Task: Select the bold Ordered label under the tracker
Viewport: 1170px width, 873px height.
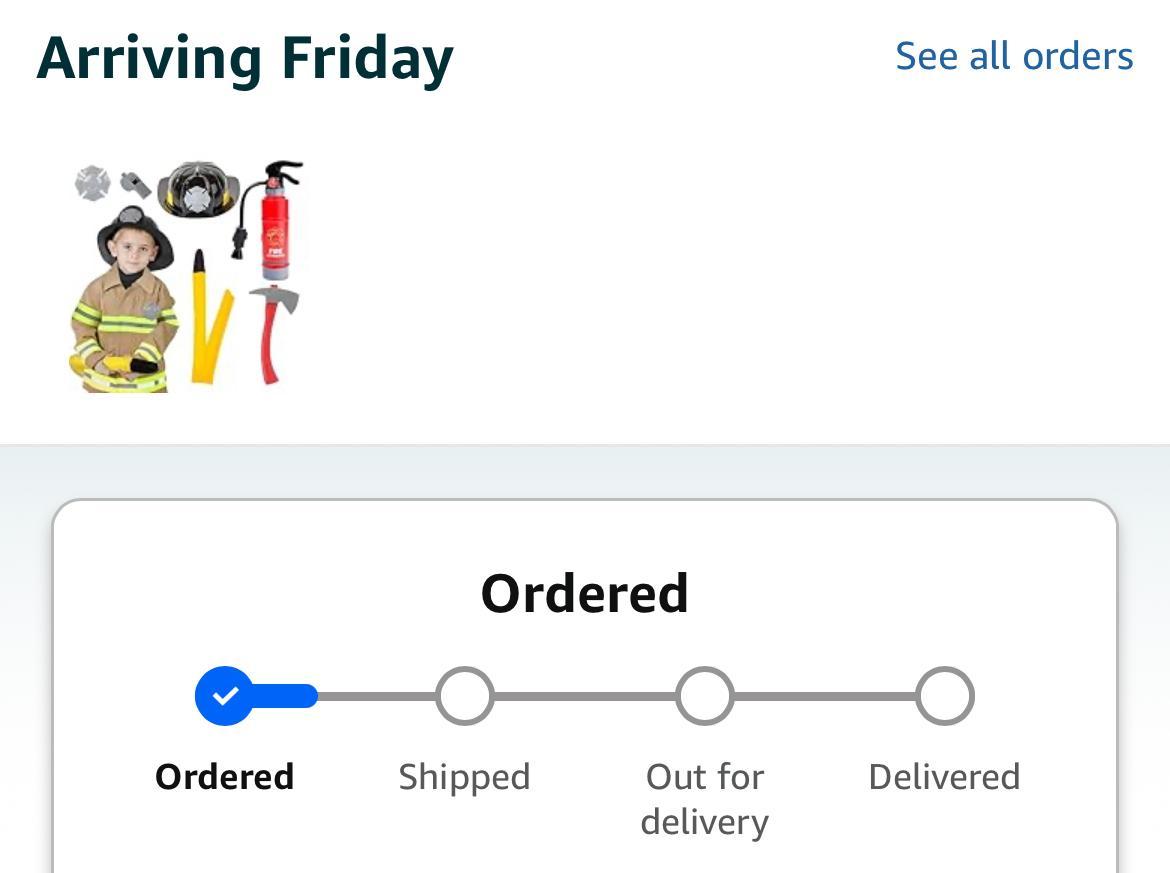Action: point(225,777)
